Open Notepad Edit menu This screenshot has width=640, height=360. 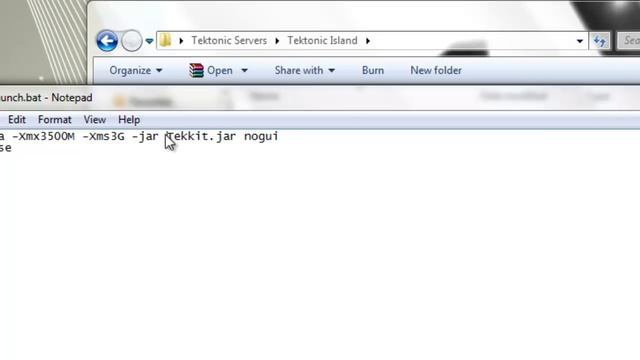click(x=17, y=120)
